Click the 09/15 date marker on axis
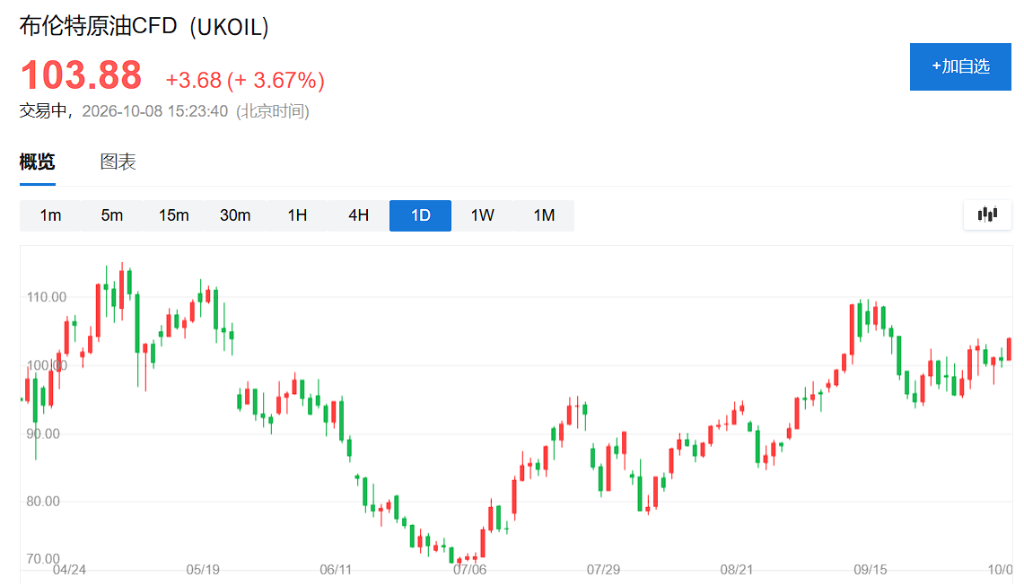Viewport: 1024px width, 584px height. 870,570
